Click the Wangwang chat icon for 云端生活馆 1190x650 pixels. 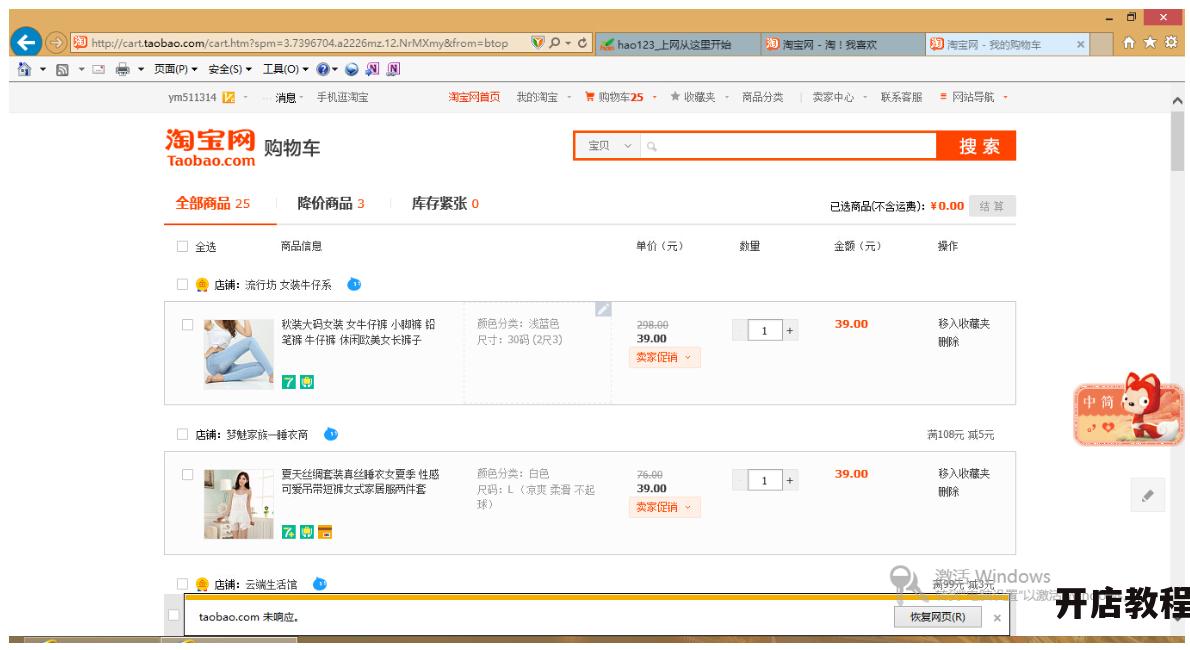tap(320, 584)
